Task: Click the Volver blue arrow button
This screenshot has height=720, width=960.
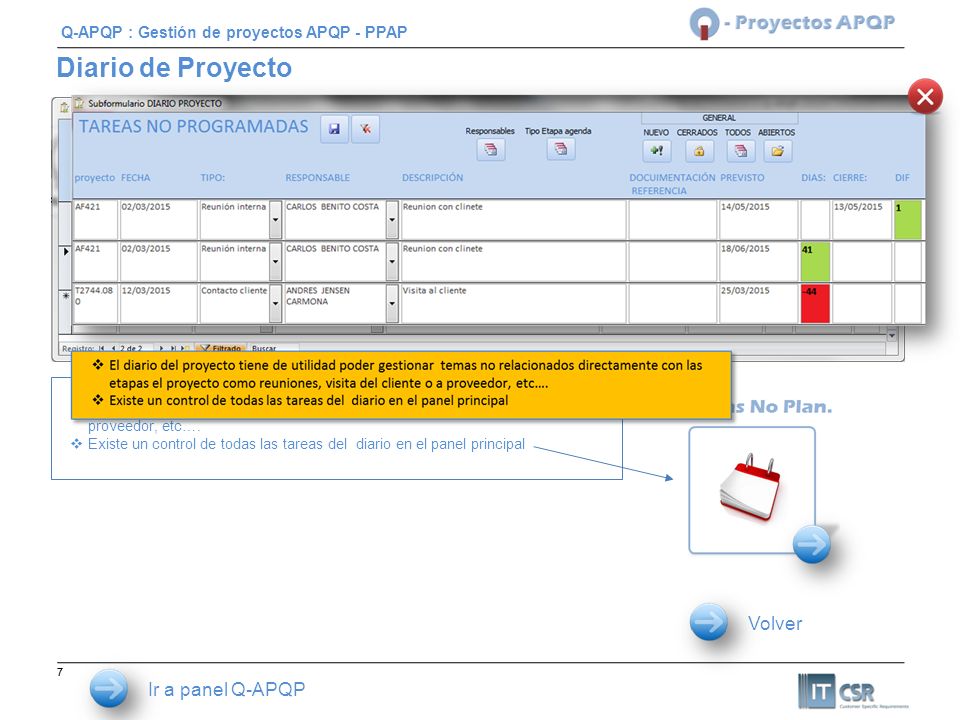Action: coord(709,622)
